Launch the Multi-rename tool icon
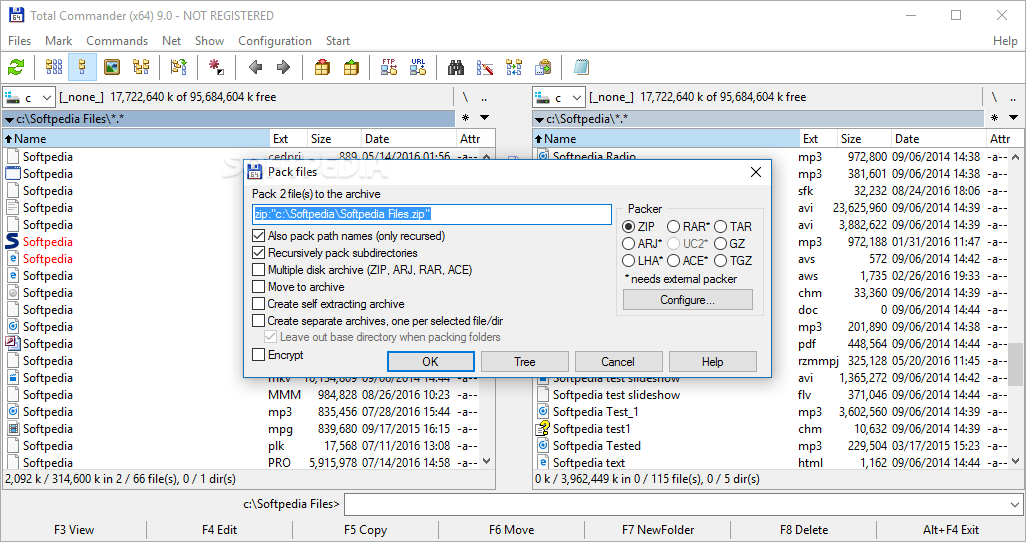 point(485,67)
